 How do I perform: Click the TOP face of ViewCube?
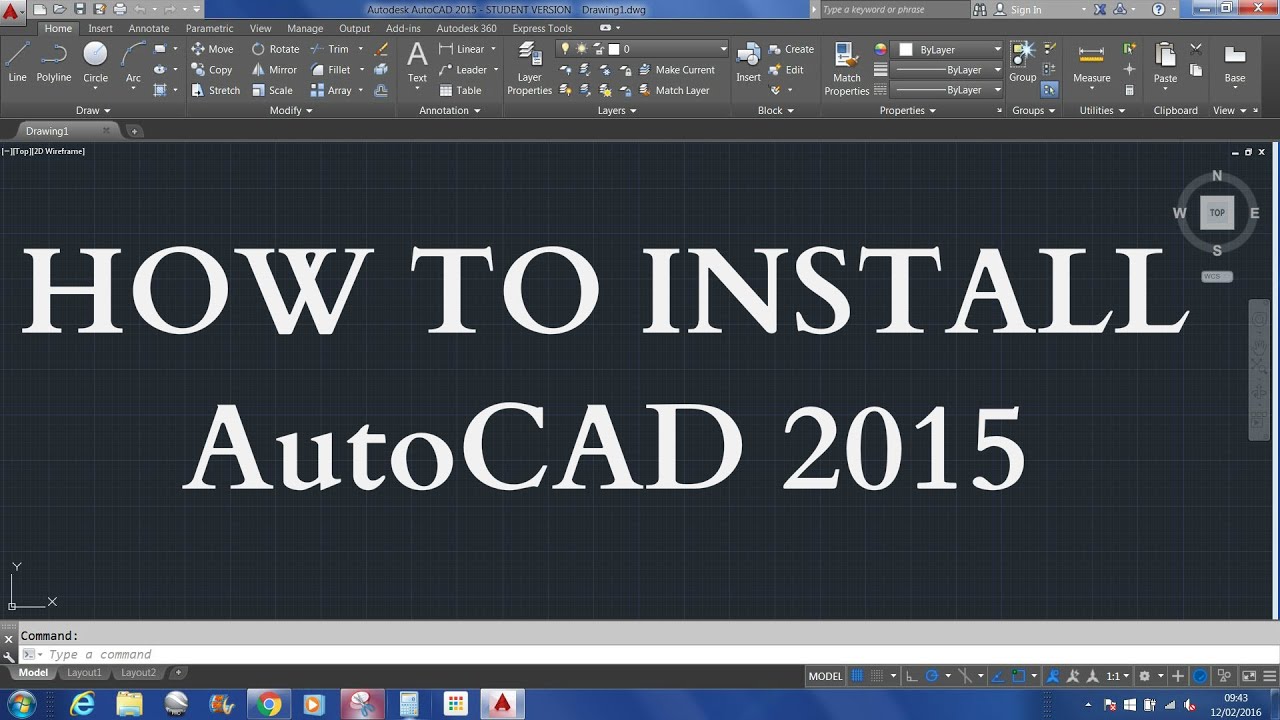tap(1217, 212)
